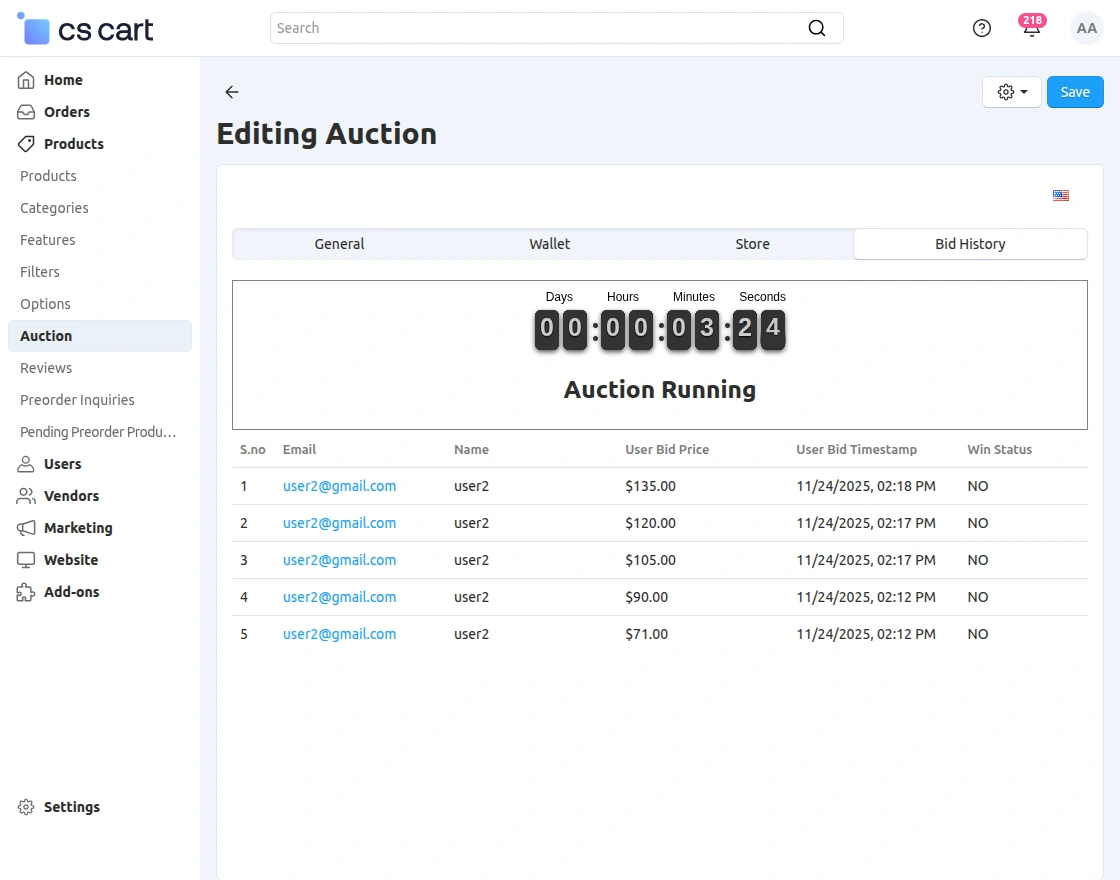Click the US flag language icon
The height and width of the screenshot is (880, 1120).
coord(1061,195)
